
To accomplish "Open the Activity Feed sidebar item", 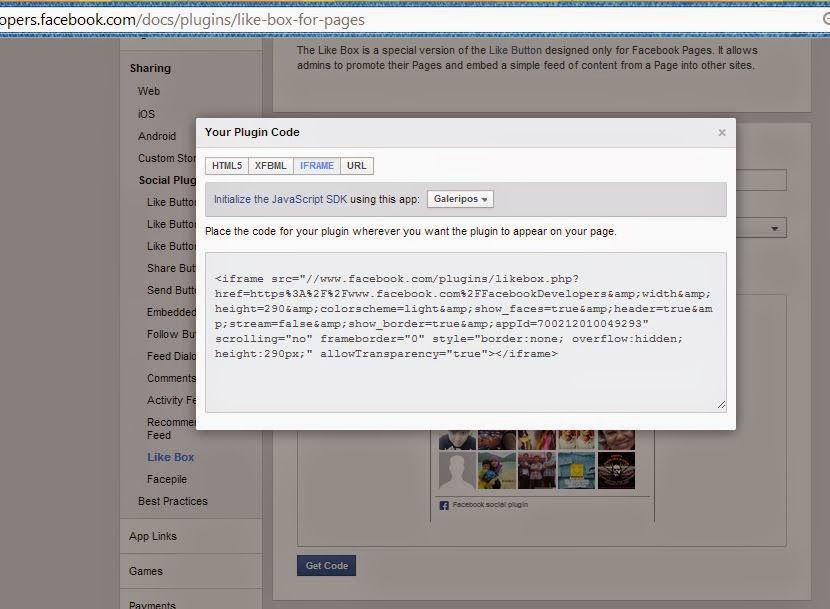I will click(172, 400).
